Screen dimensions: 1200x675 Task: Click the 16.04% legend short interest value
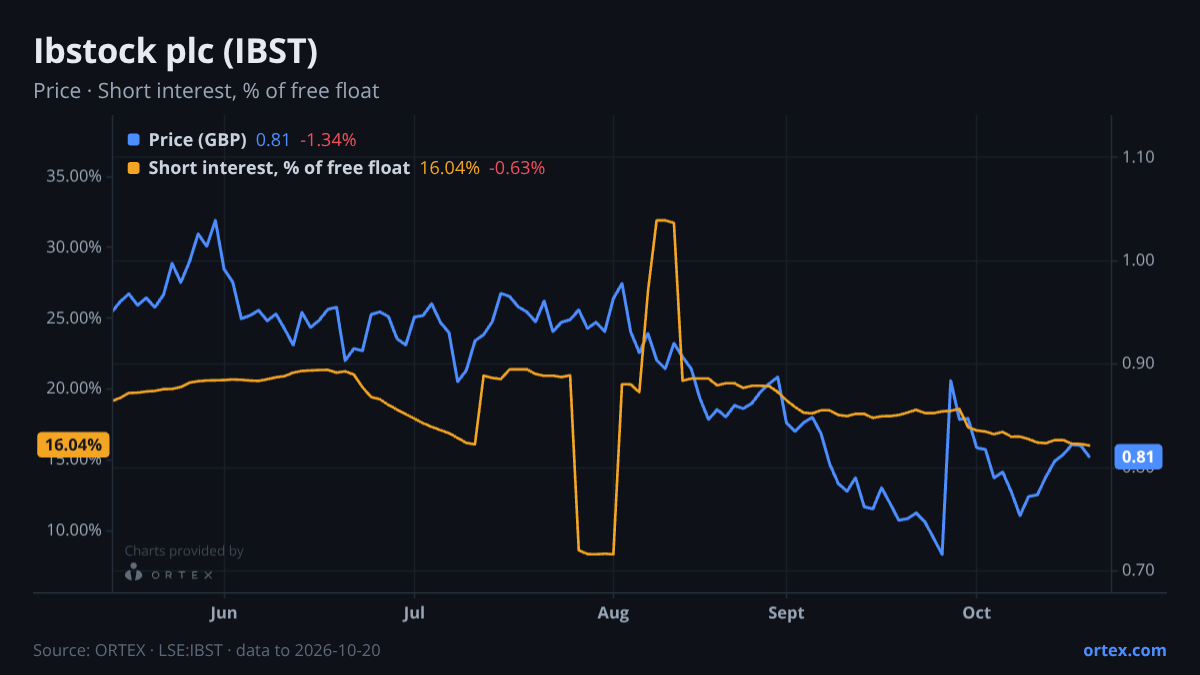click(449, 168)
